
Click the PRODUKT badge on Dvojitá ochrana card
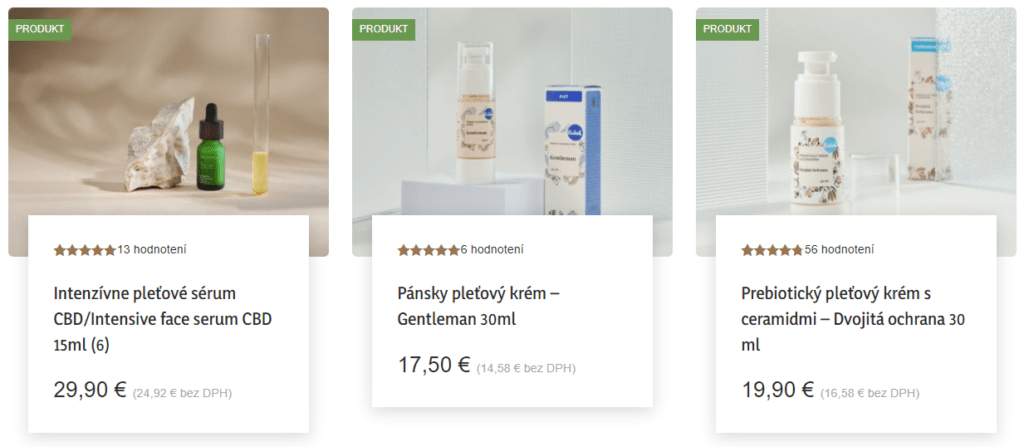[x=728, y=29]
